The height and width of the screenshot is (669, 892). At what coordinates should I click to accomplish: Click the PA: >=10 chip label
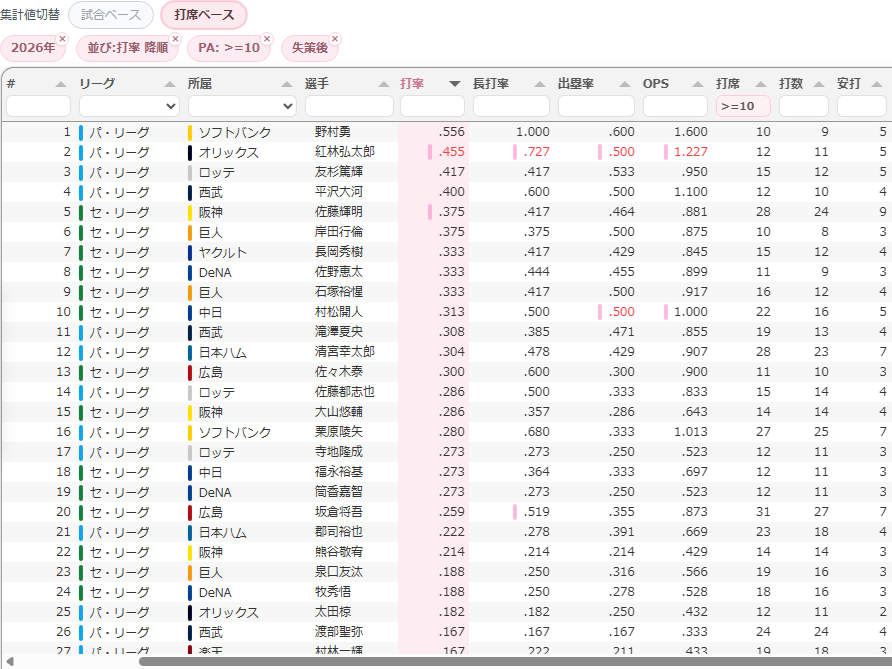pos(229,48)
